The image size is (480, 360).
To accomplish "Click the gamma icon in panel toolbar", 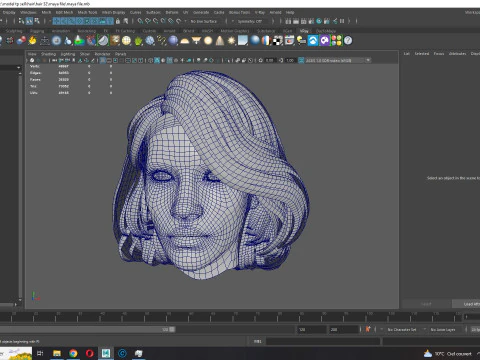I will pyautogui.click(x=281, y=60).
